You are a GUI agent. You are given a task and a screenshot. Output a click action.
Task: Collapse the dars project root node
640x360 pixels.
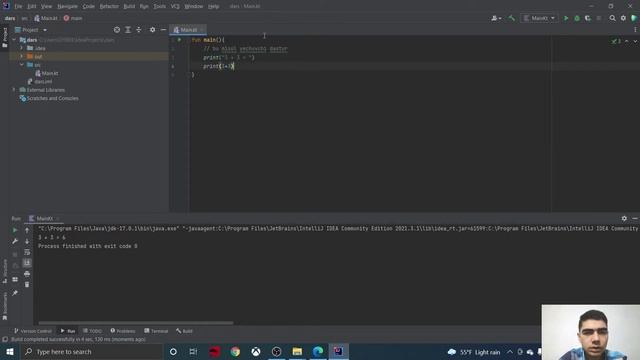14,40
